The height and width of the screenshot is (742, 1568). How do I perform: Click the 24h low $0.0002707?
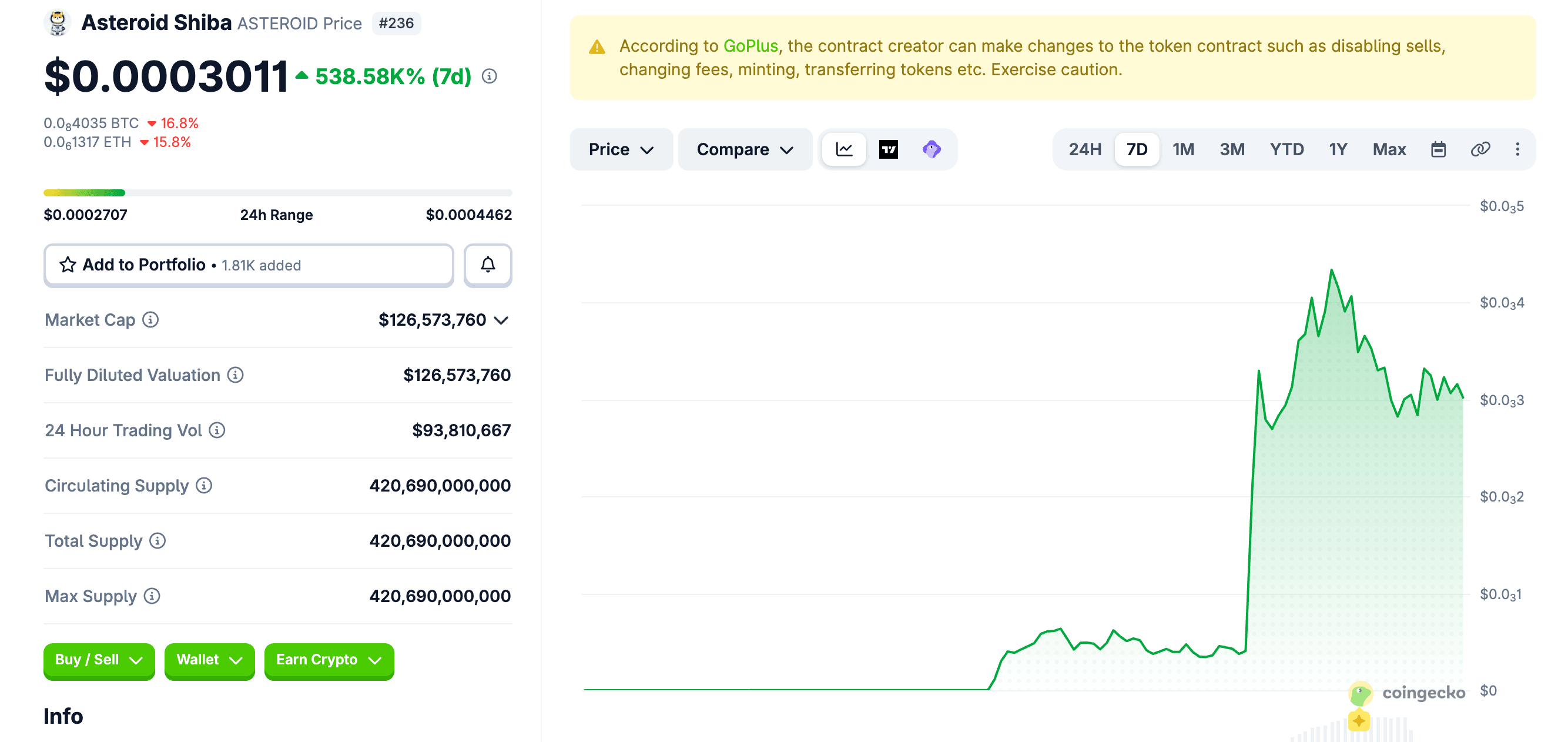pyautogui.click(x=86, y=215)
